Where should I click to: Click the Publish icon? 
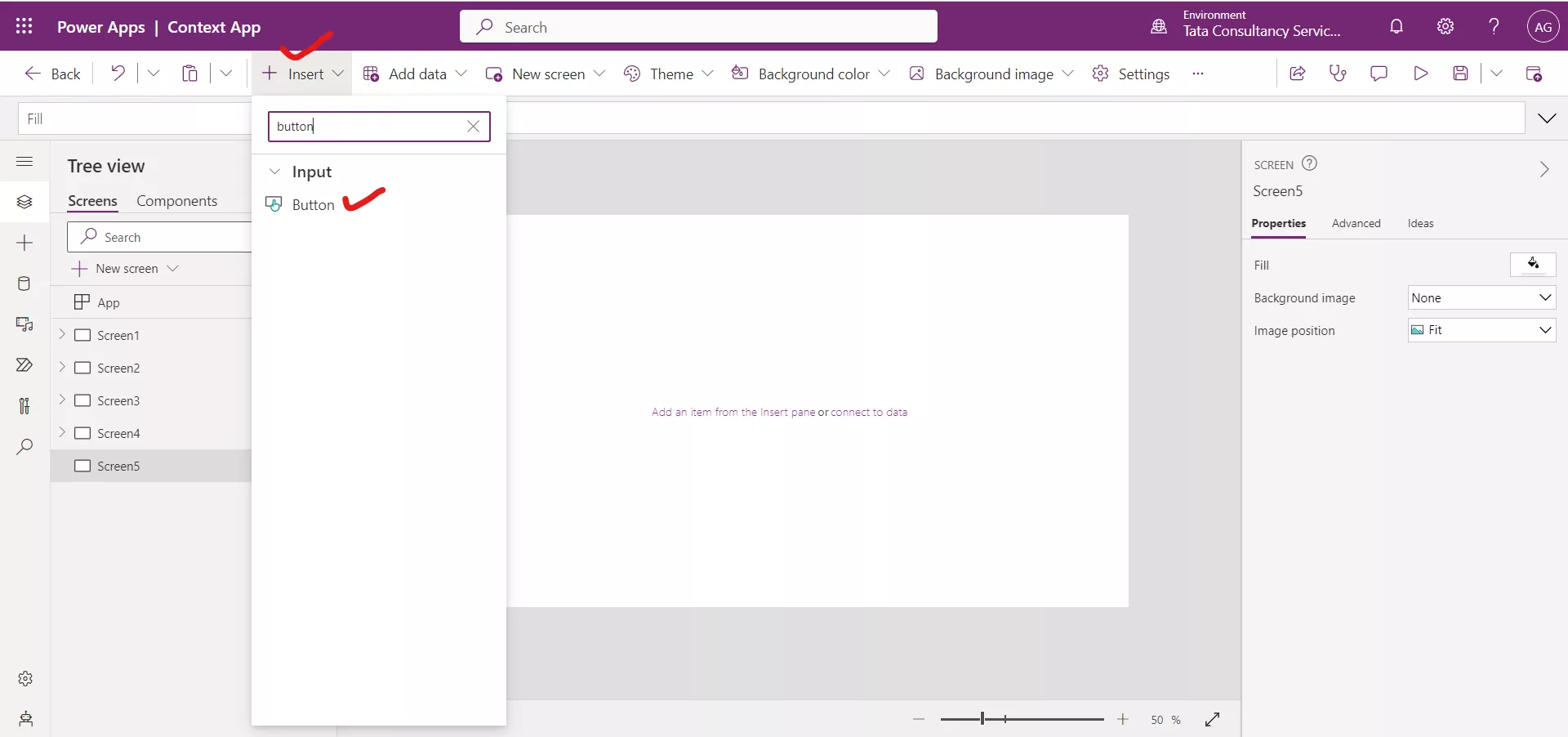point(1534,74)
